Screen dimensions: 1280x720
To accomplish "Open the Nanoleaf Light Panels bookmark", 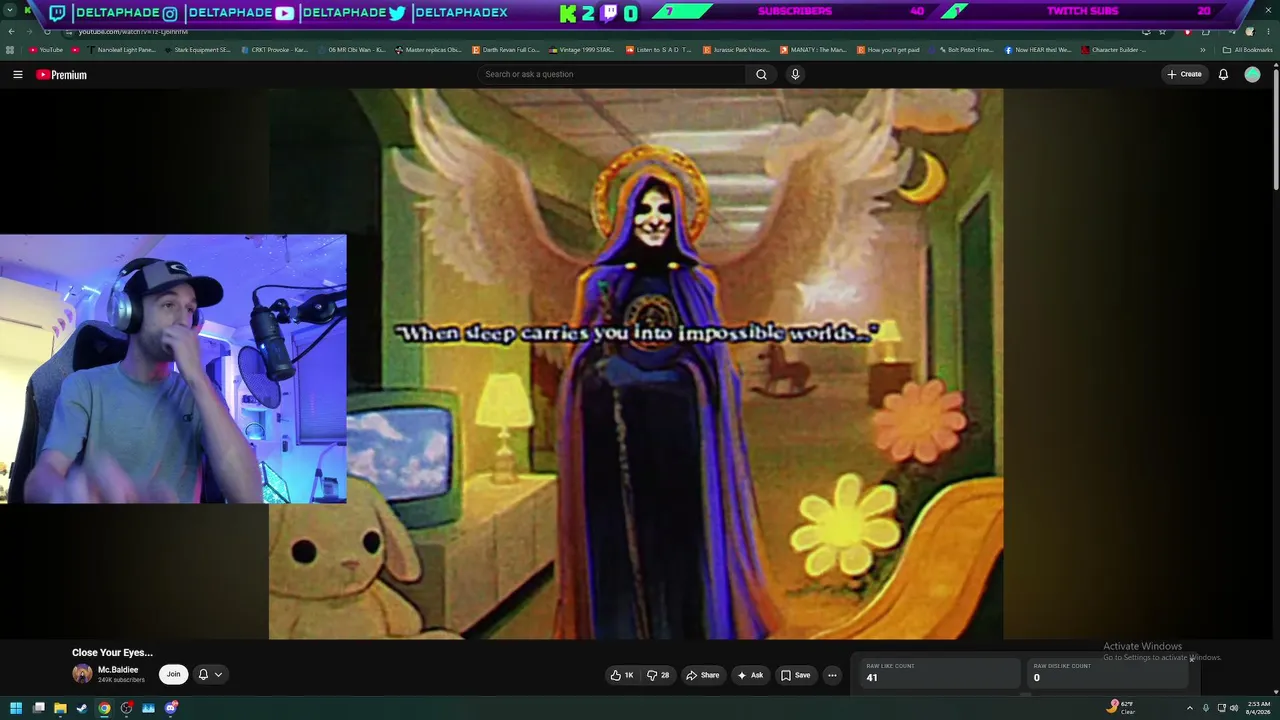I will coord(122,50).
